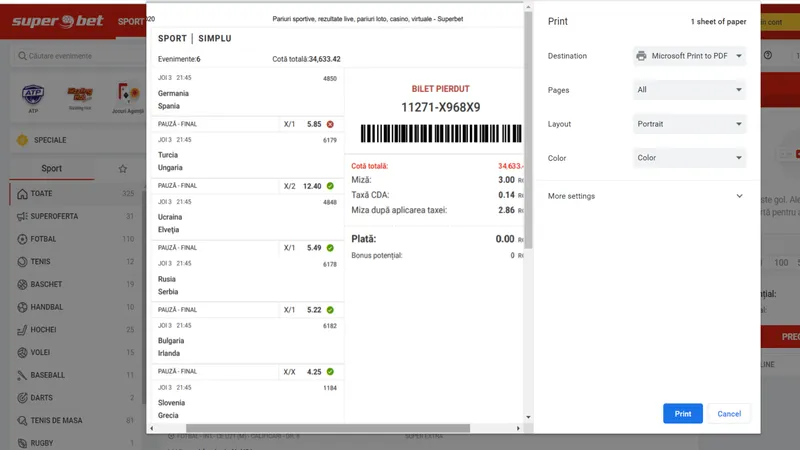Click the Plată amount 0.00
800x450 pixels.
tap(505, 239)
